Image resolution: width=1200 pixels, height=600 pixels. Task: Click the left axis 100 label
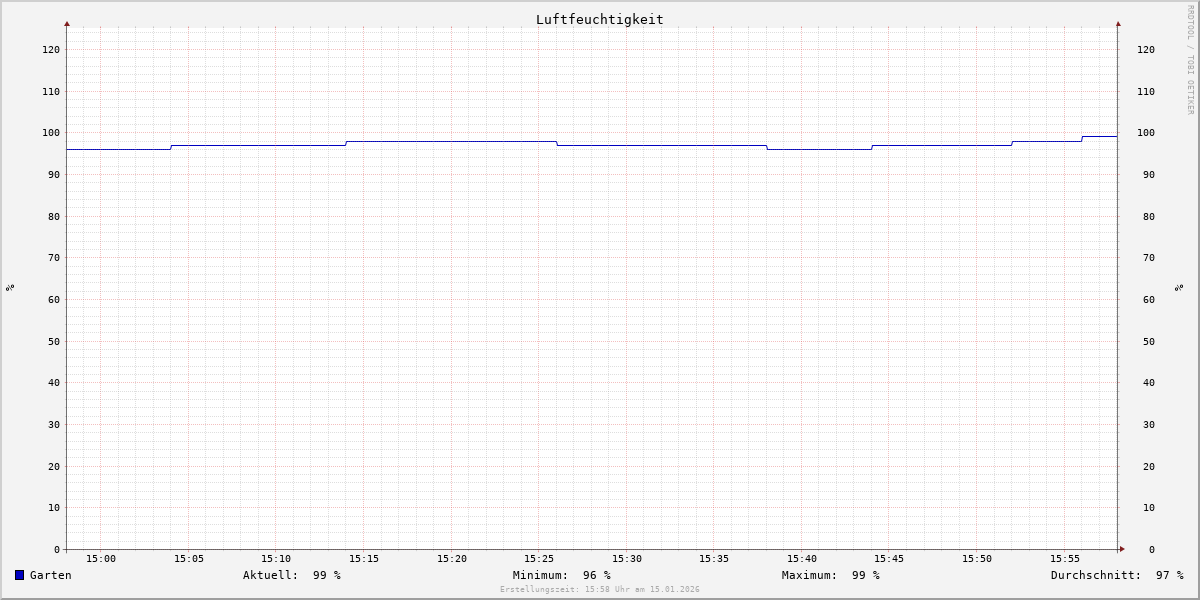tap(51, 133)
